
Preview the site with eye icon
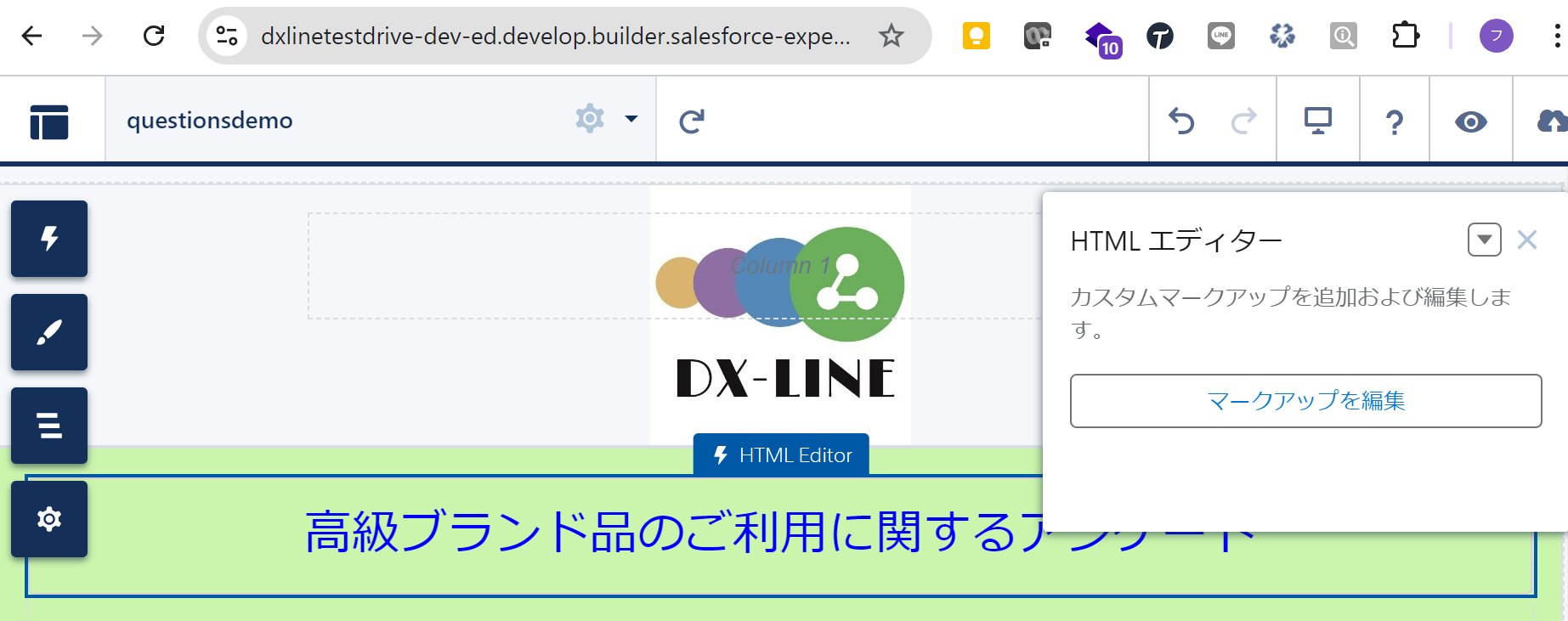(x=1470, y=121)
